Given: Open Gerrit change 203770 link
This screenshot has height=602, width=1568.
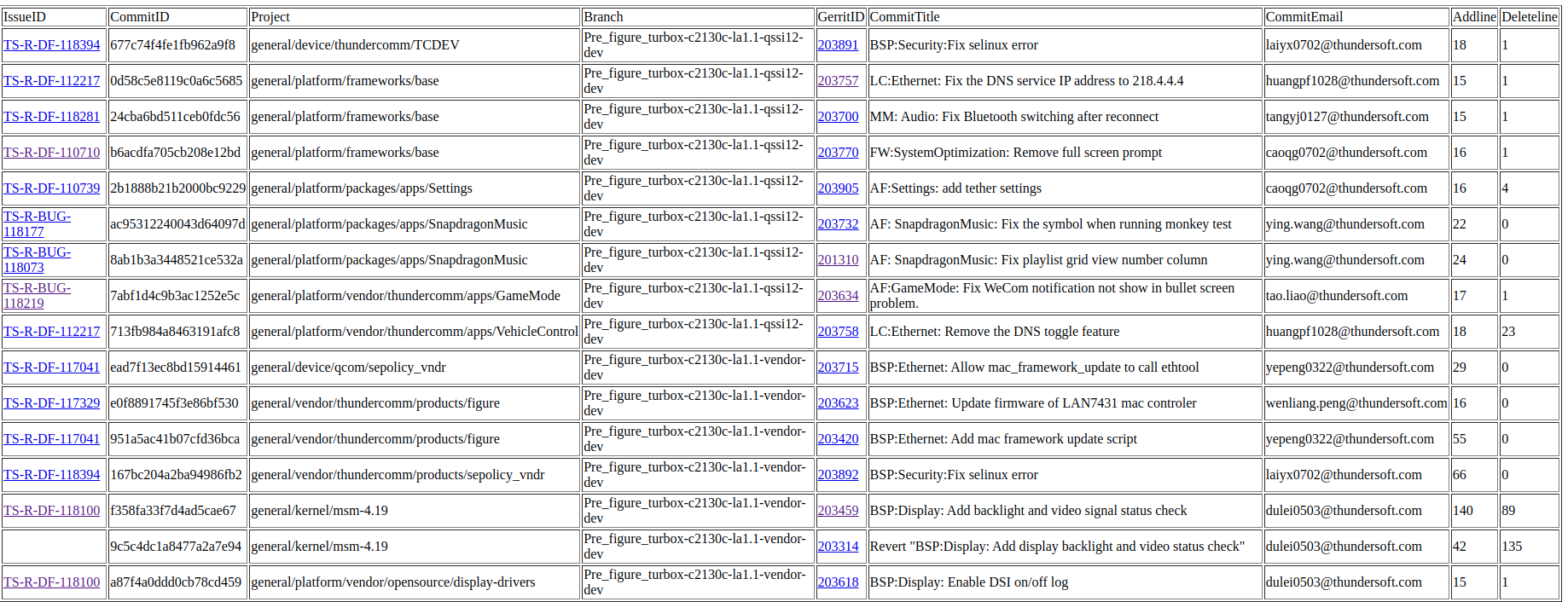Looking at the screenshot, I should [838, 153].
